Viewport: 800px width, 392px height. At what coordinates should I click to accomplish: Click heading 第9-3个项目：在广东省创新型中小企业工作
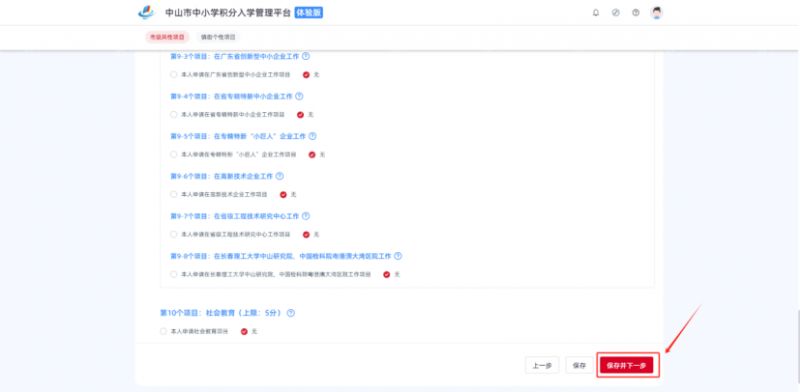tap(235, 56)
